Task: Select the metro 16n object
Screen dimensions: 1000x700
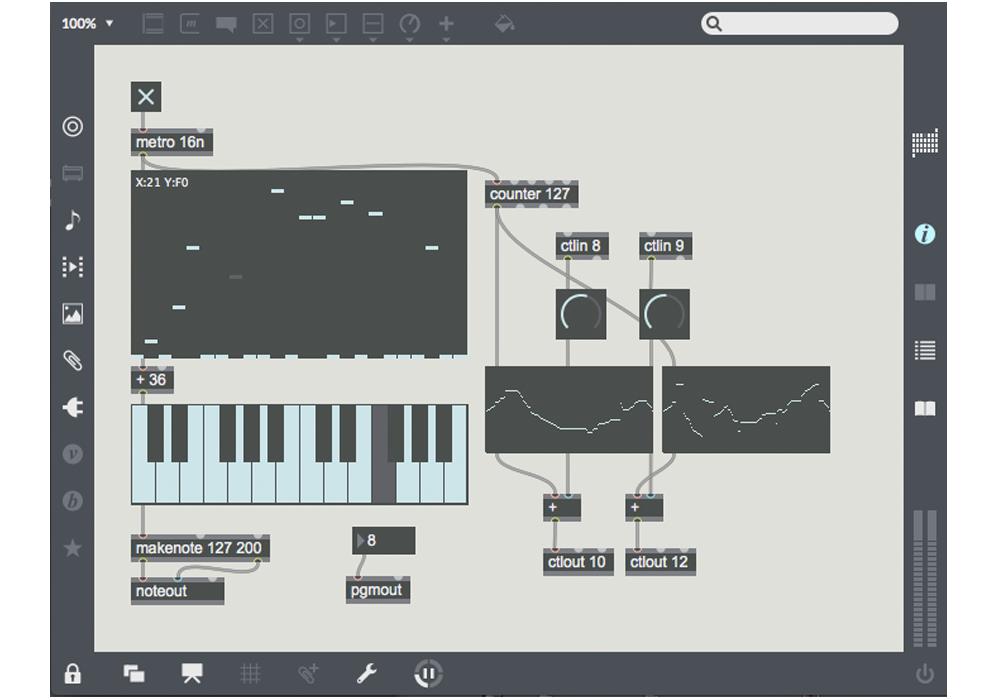Action: (172, 142)
